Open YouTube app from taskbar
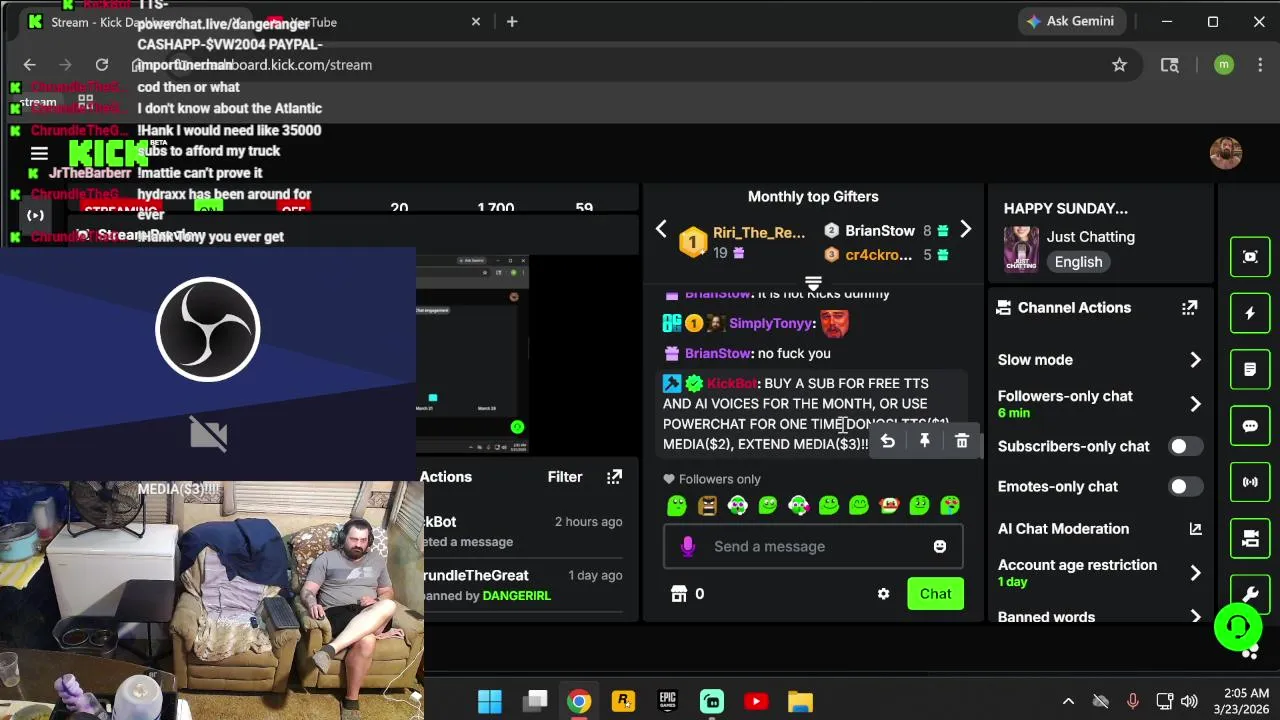Screen dimensions: 1280x720 point(756,701)
